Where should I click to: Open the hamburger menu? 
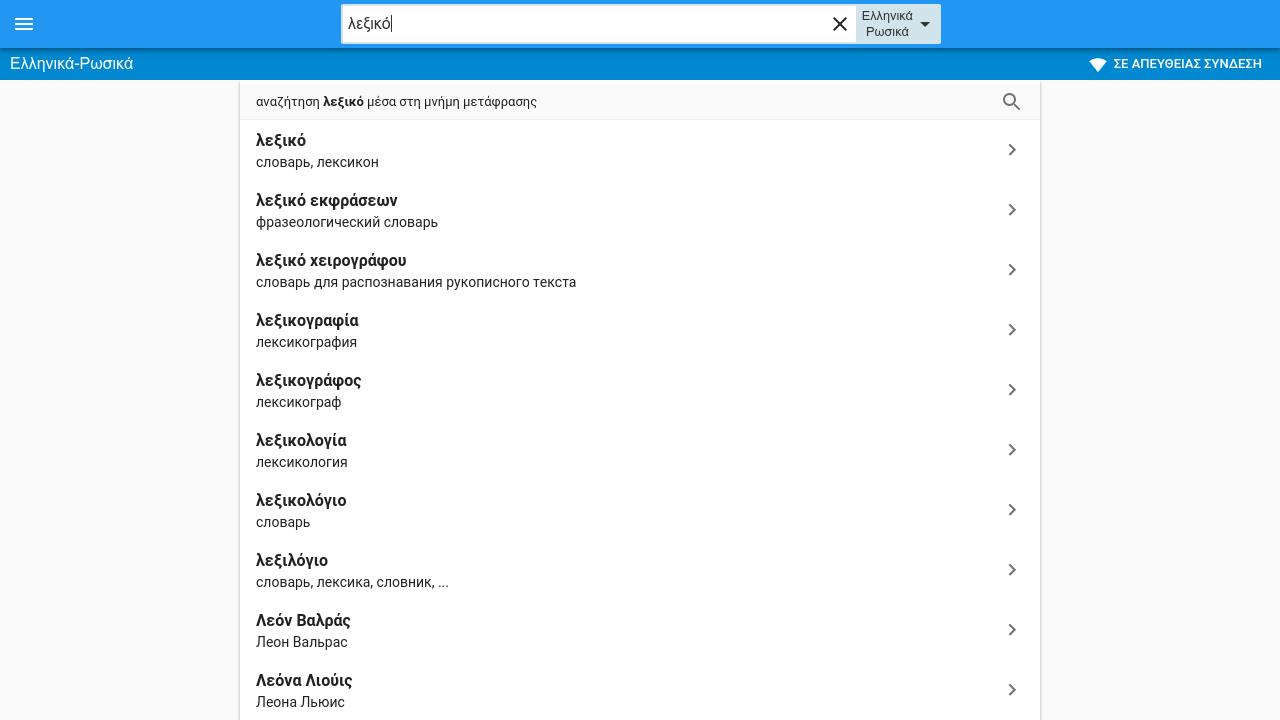click(x=24, y=24)
